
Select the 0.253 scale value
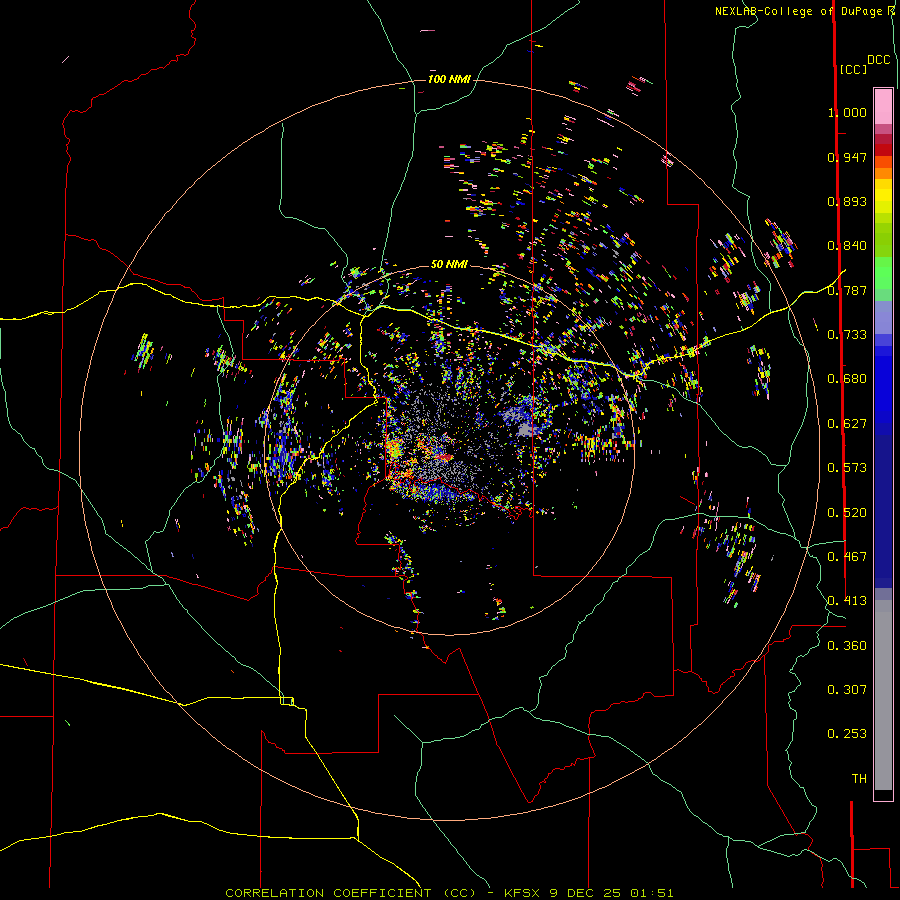(847, 734)
